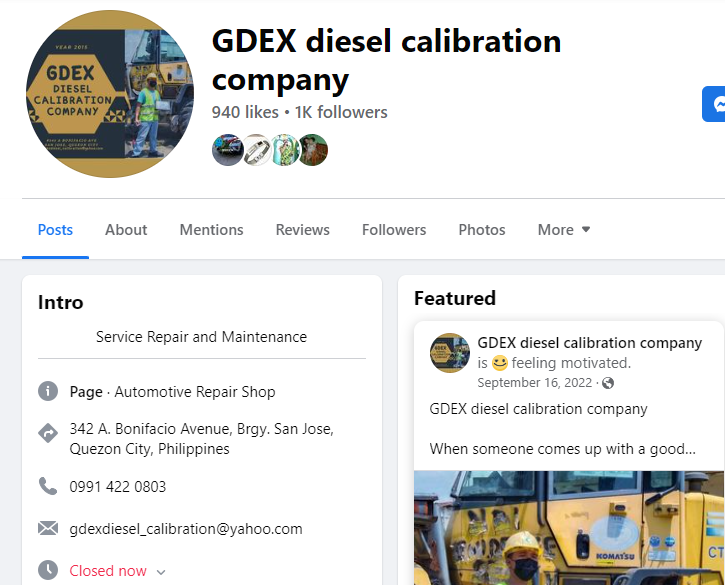Open the September 16, 2022 post date
This screenshot has width=725, height=585.
[x=535, y=383]
